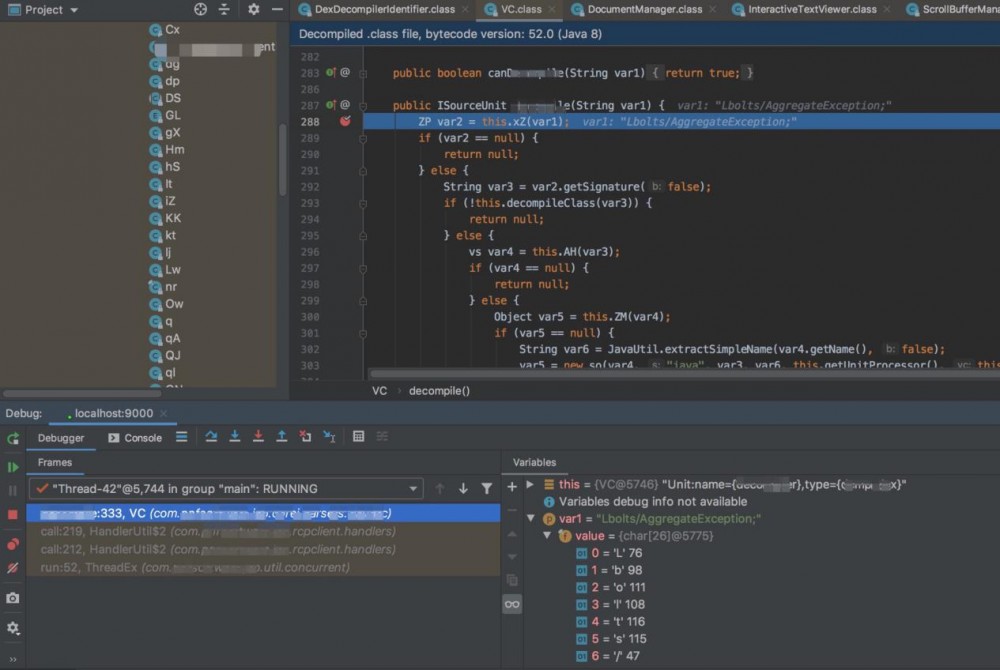Click the View Breakpoints icon

13,544
